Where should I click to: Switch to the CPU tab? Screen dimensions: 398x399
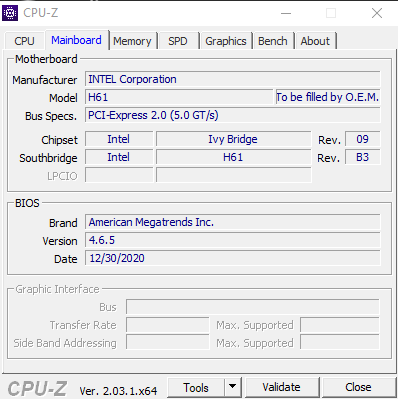(24, 41)
